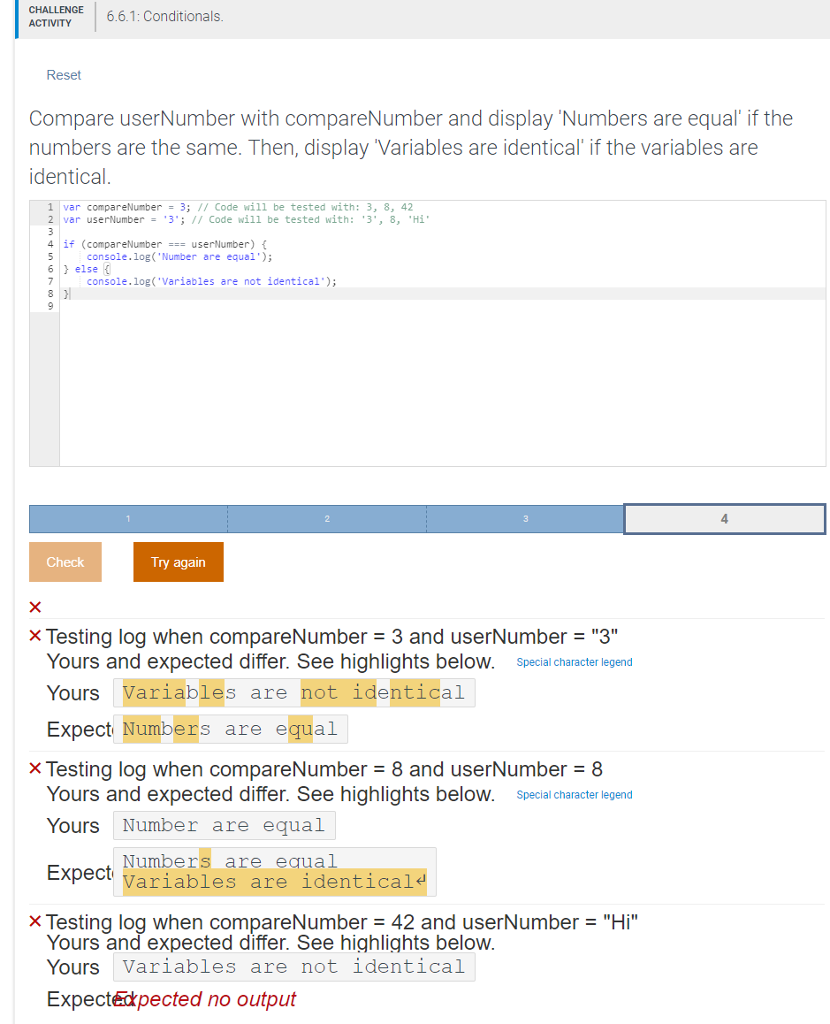The width and height of the screenshot is (830, 1024).
Task: Click red X beside third Testing log entry
Action: point(35,921)
